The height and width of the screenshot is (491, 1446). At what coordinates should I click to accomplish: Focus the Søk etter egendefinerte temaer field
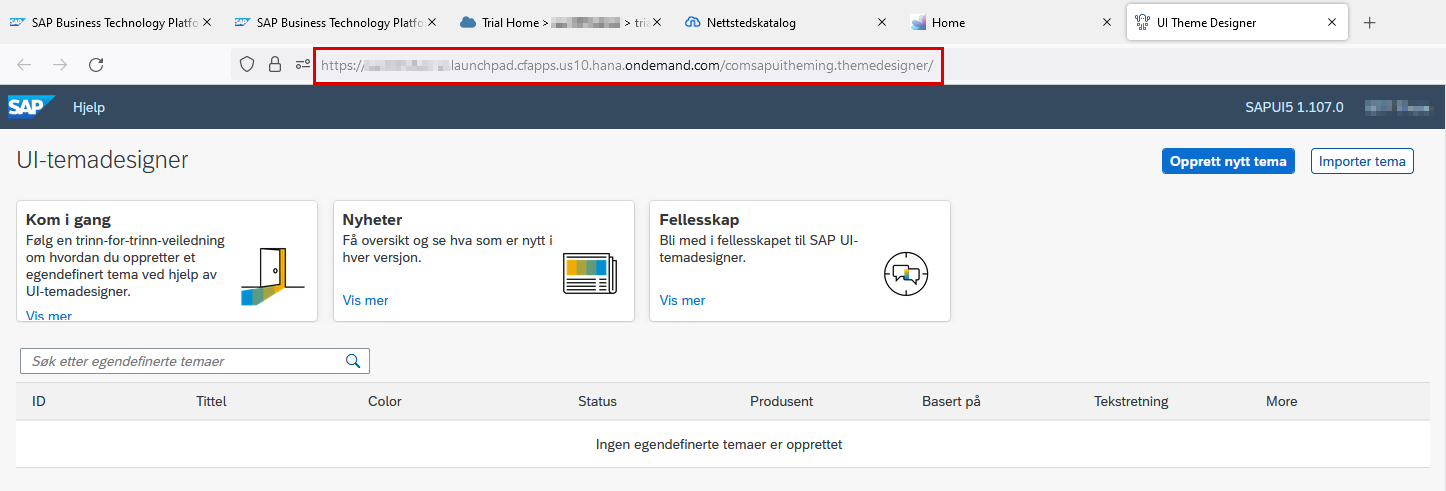click(195, 361)
